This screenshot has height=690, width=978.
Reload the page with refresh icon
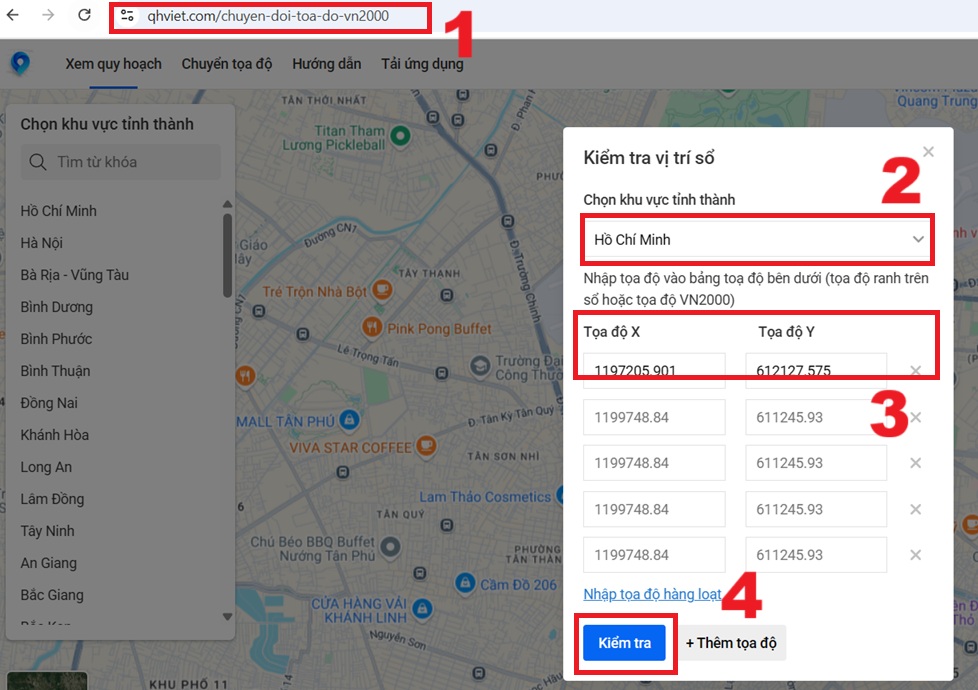click(84, 15)
